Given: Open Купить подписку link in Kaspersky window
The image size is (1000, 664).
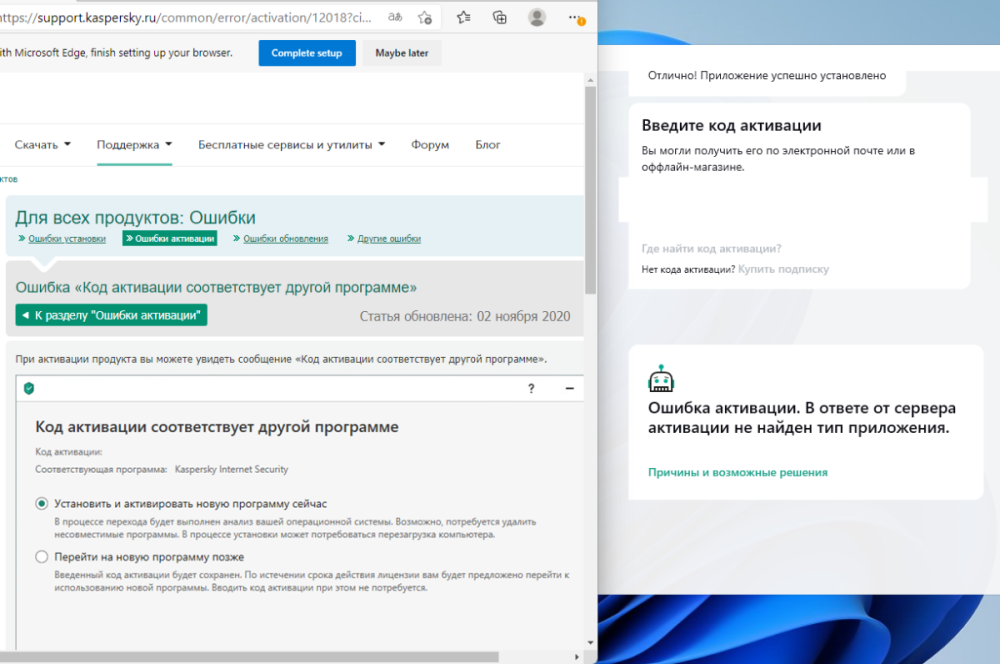Looking at the screenshot, I should [783, 269].
